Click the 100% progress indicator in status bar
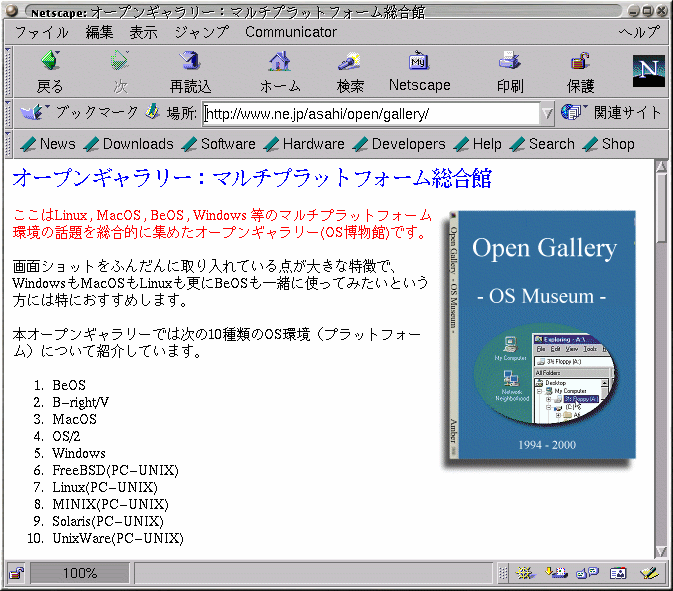The image size is (673, 591). (80, 573)
